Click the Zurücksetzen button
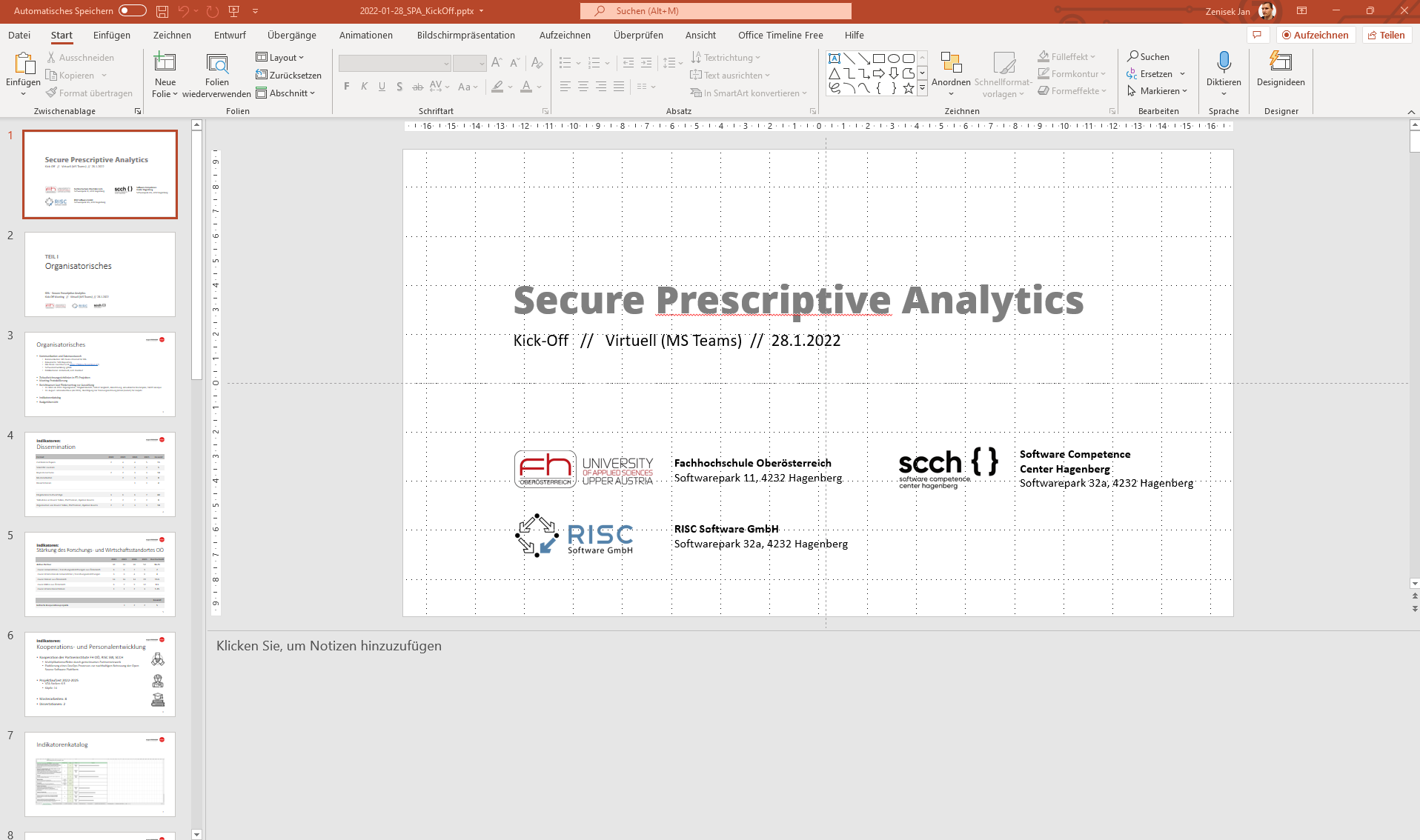This screenshot has width=1420, height=840. tap(288, 76)
